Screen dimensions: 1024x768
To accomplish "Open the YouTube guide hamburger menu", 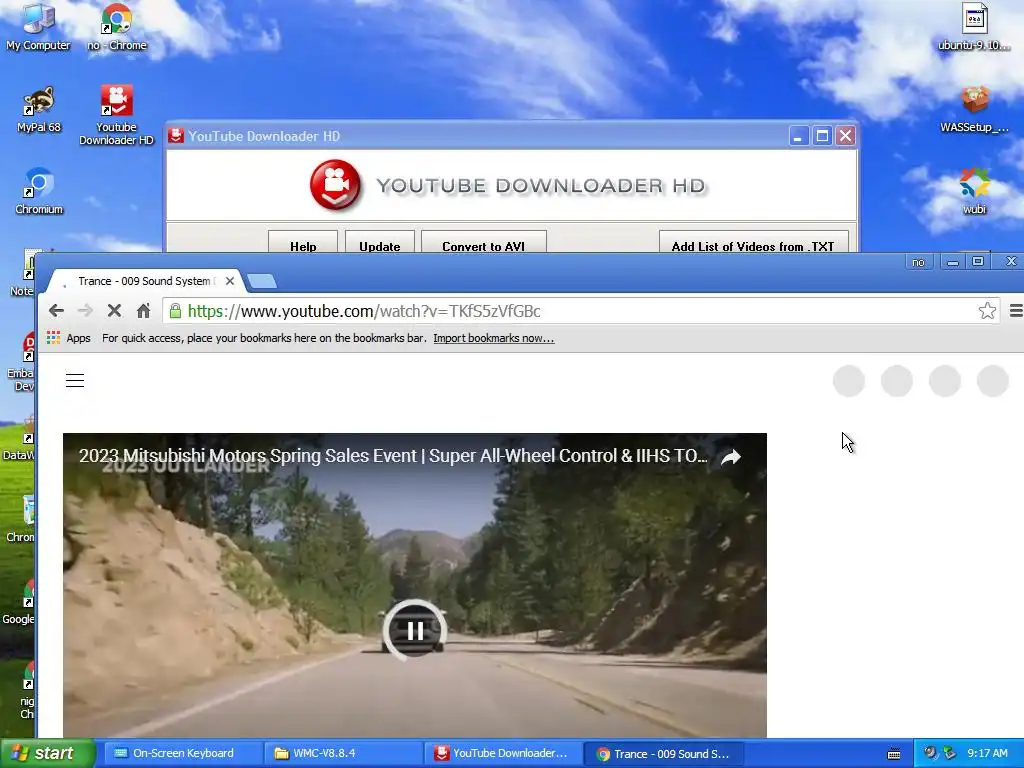I will point(75,381).
